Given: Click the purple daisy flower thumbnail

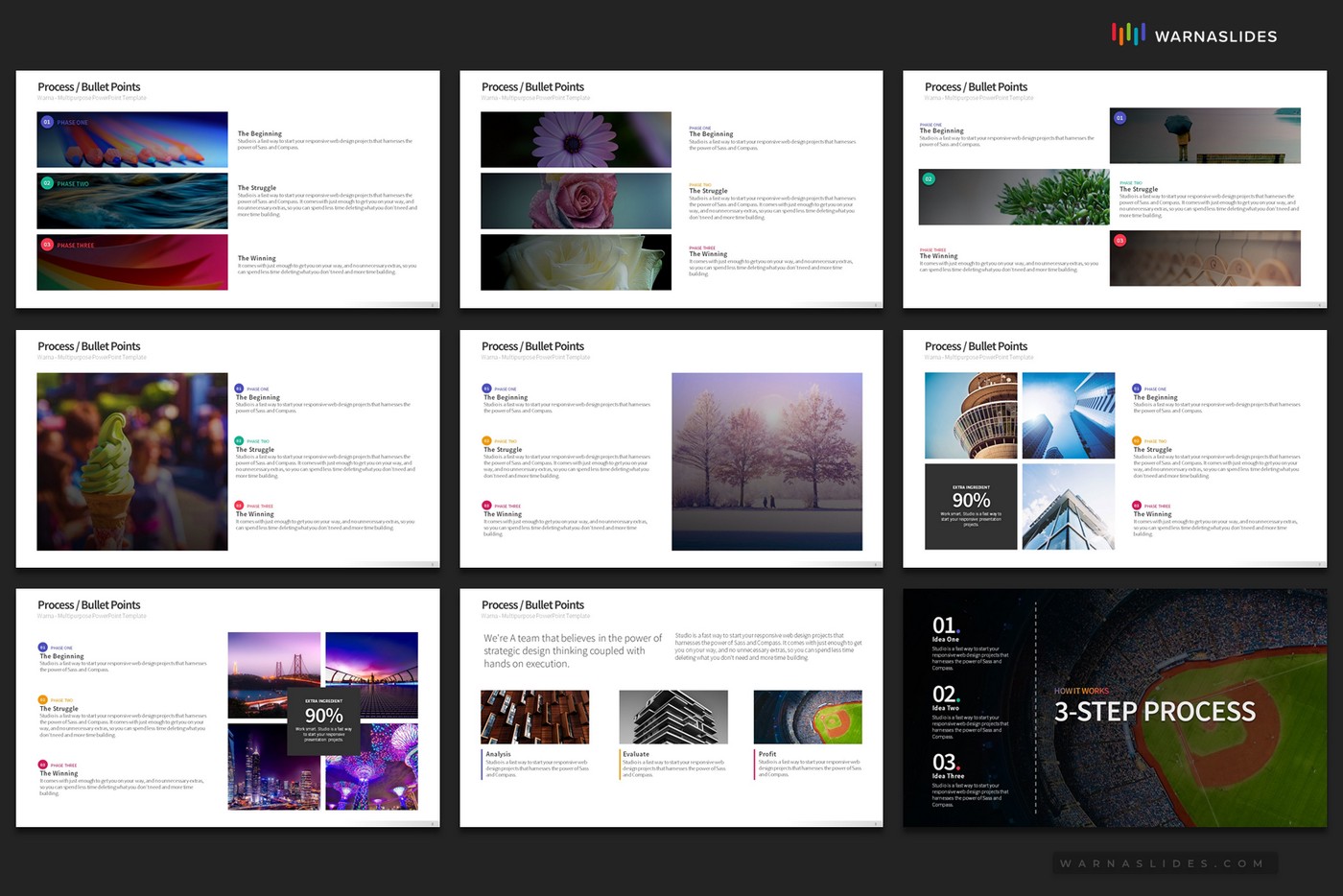Looking at the screenshot, I should (x=576, y=140).
